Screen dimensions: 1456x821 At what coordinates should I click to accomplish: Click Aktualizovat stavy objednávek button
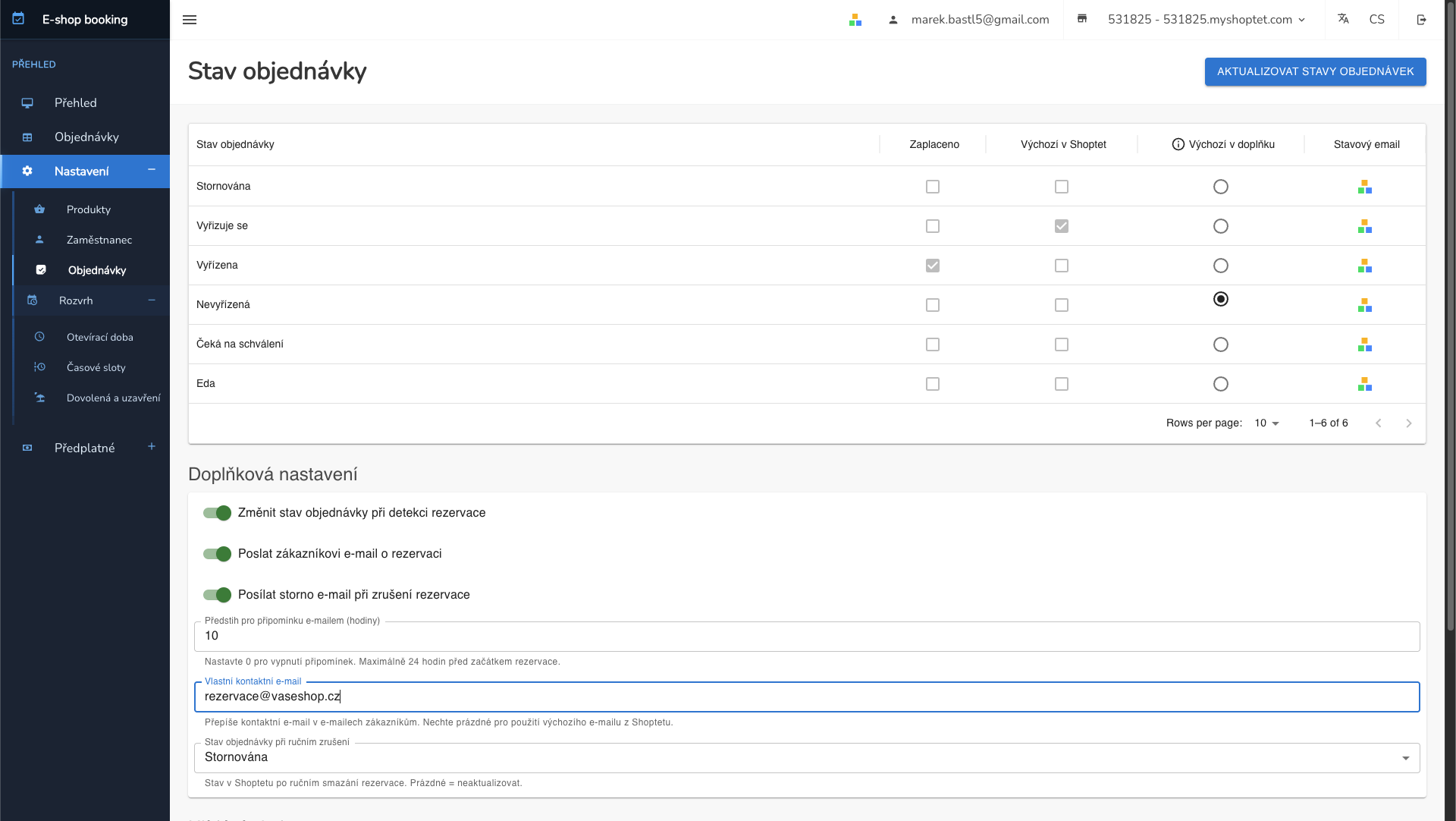(1315, 71)
